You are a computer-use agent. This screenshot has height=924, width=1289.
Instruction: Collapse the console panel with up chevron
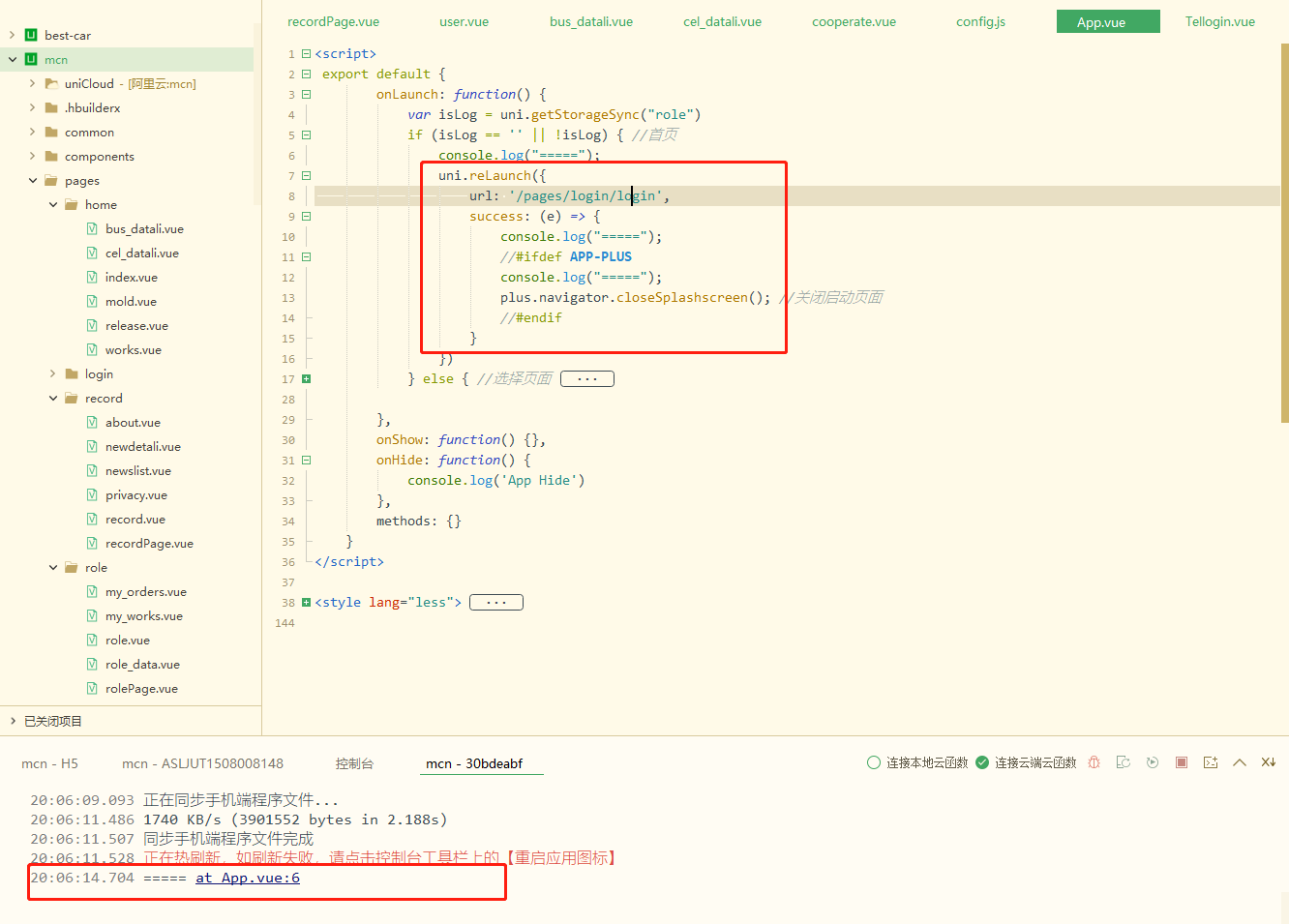coord(1239,762)
